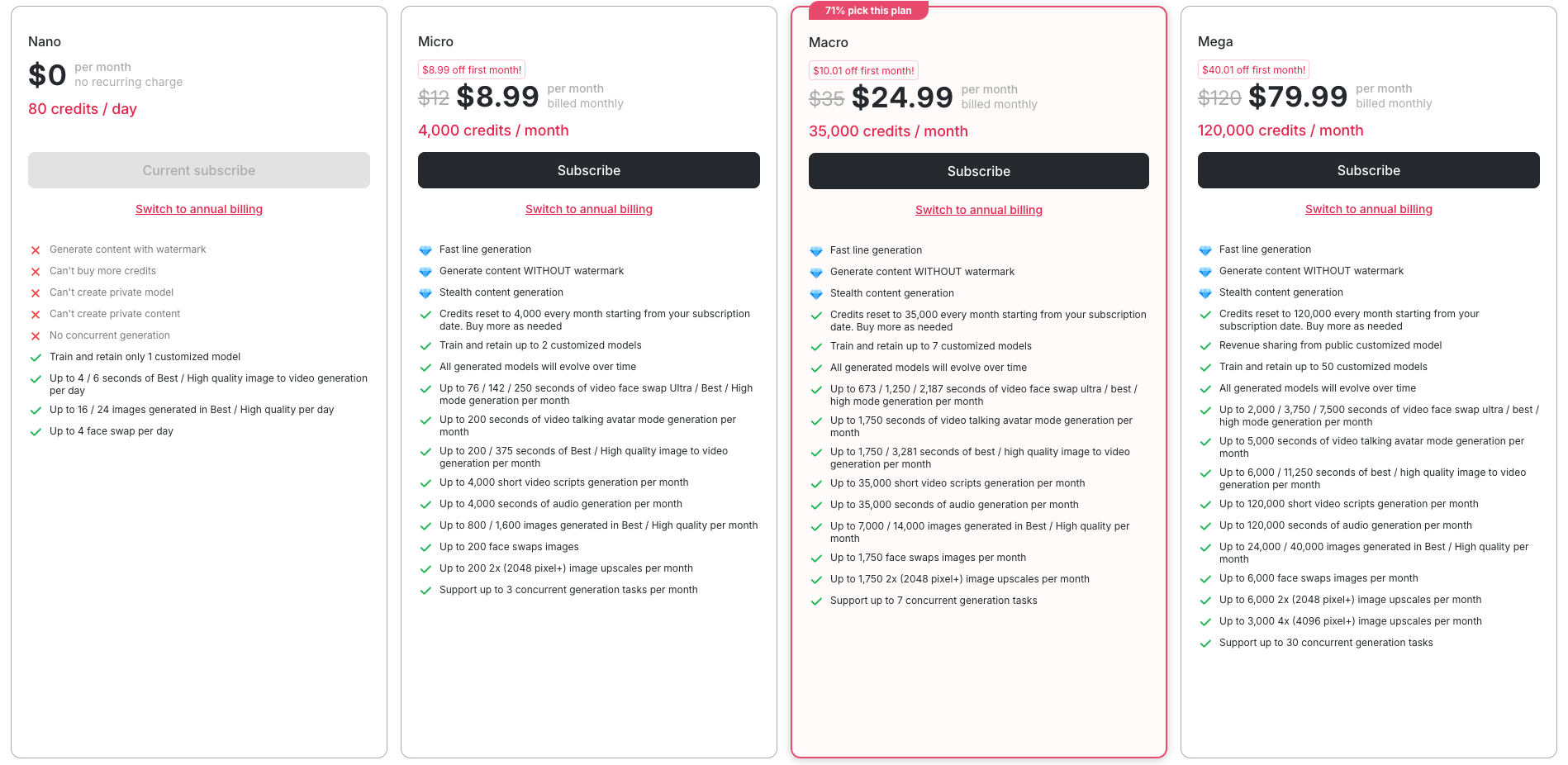Switch Mega plan to annual billing
The height and width of the screenshot is (765, 1568).
1368,209
